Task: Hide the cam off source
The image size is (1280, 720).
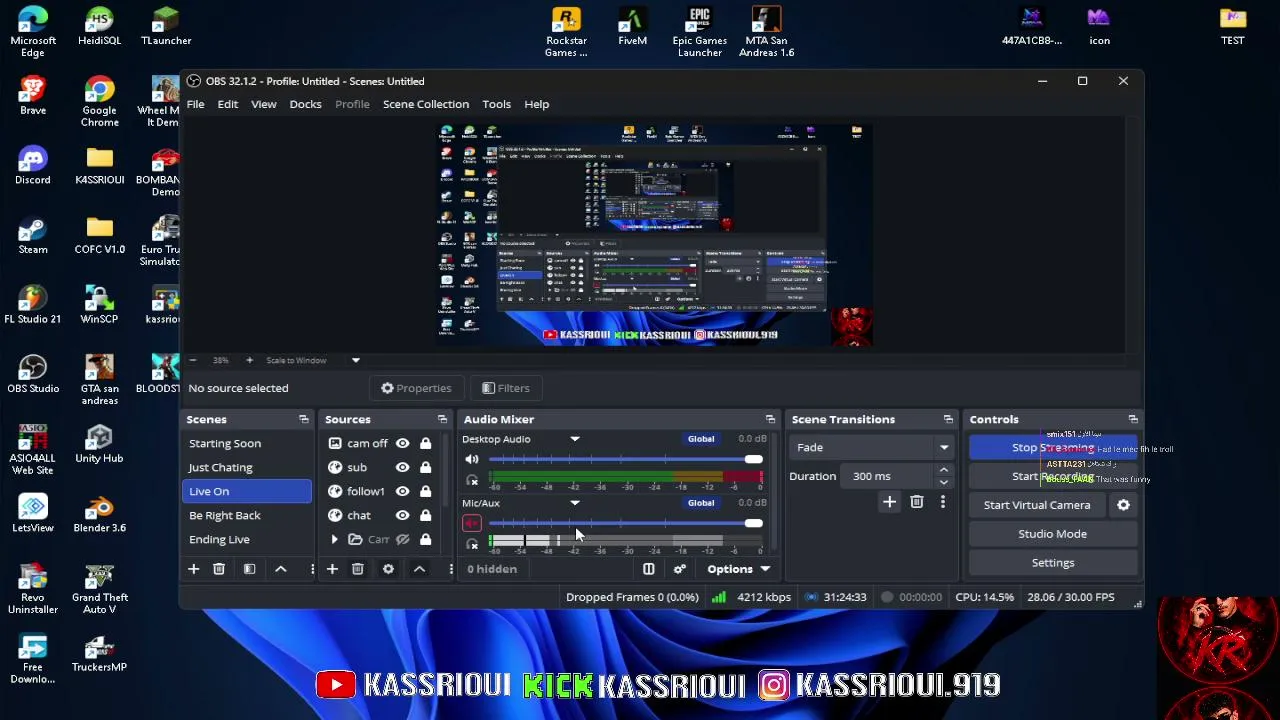Action: click(x=402, y=443)
